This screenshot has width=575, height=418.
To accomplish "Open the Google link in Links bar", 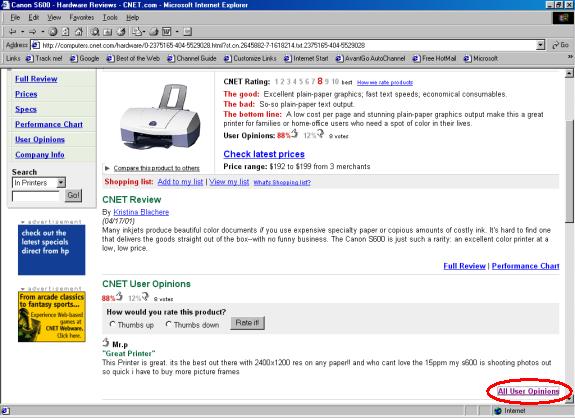I will 85,58.
